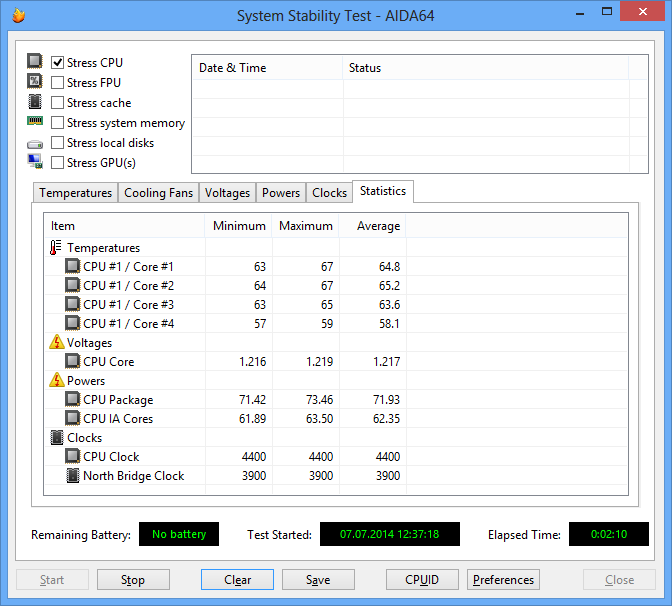Click the CPU chip icon beside Stress CPU
The height and width of the screenshot is (606, 672).
pyautogui.click(x=35, y=61)
